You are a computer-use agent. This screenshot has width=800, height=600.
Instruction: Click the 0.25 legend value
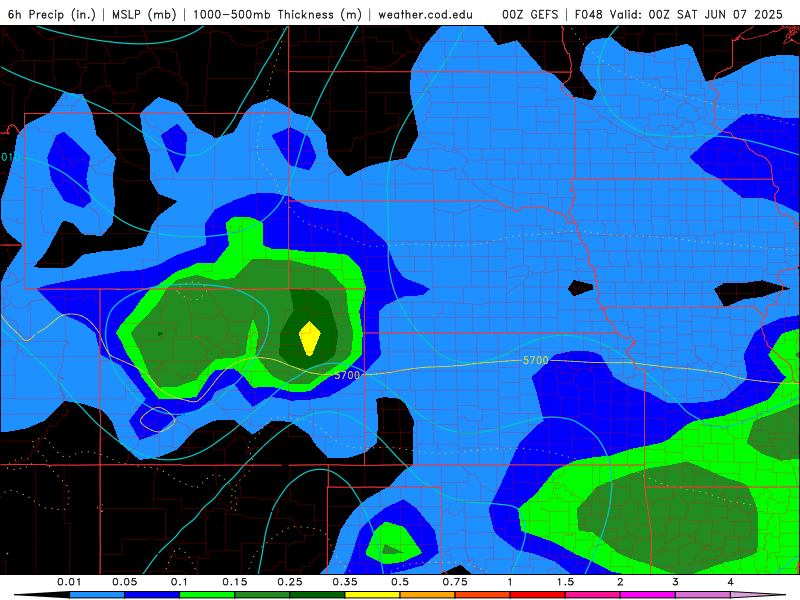pyautogui.click(x=290, y=582)
